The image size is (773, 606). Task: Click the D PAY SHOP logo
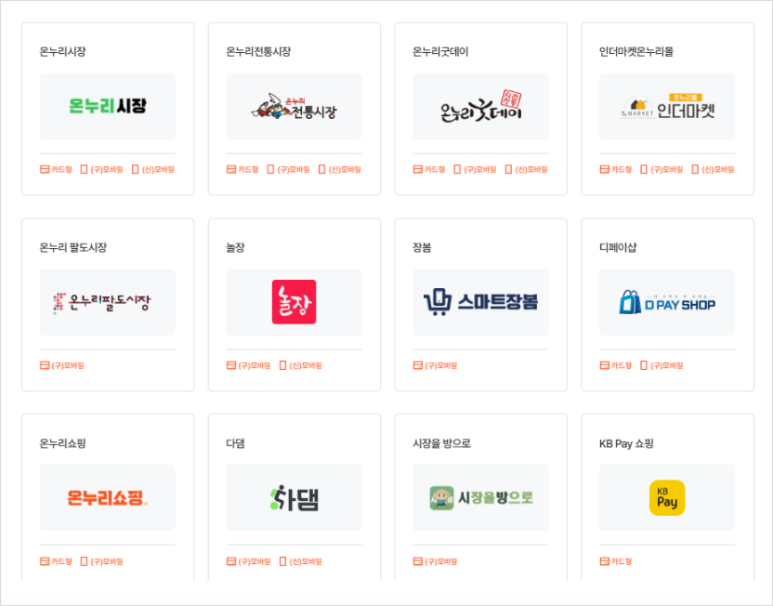point(667,302)
